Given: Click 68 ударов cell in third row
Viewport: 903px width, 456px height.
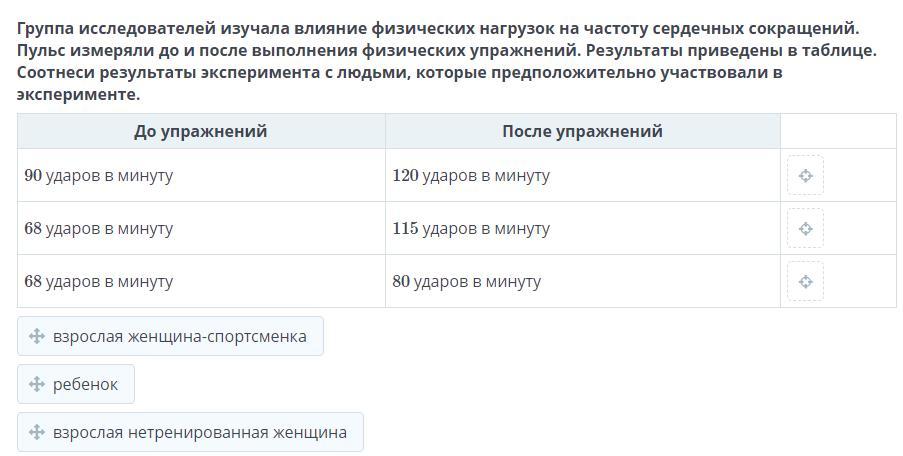Looking at the screenshot, I should 99,282.
